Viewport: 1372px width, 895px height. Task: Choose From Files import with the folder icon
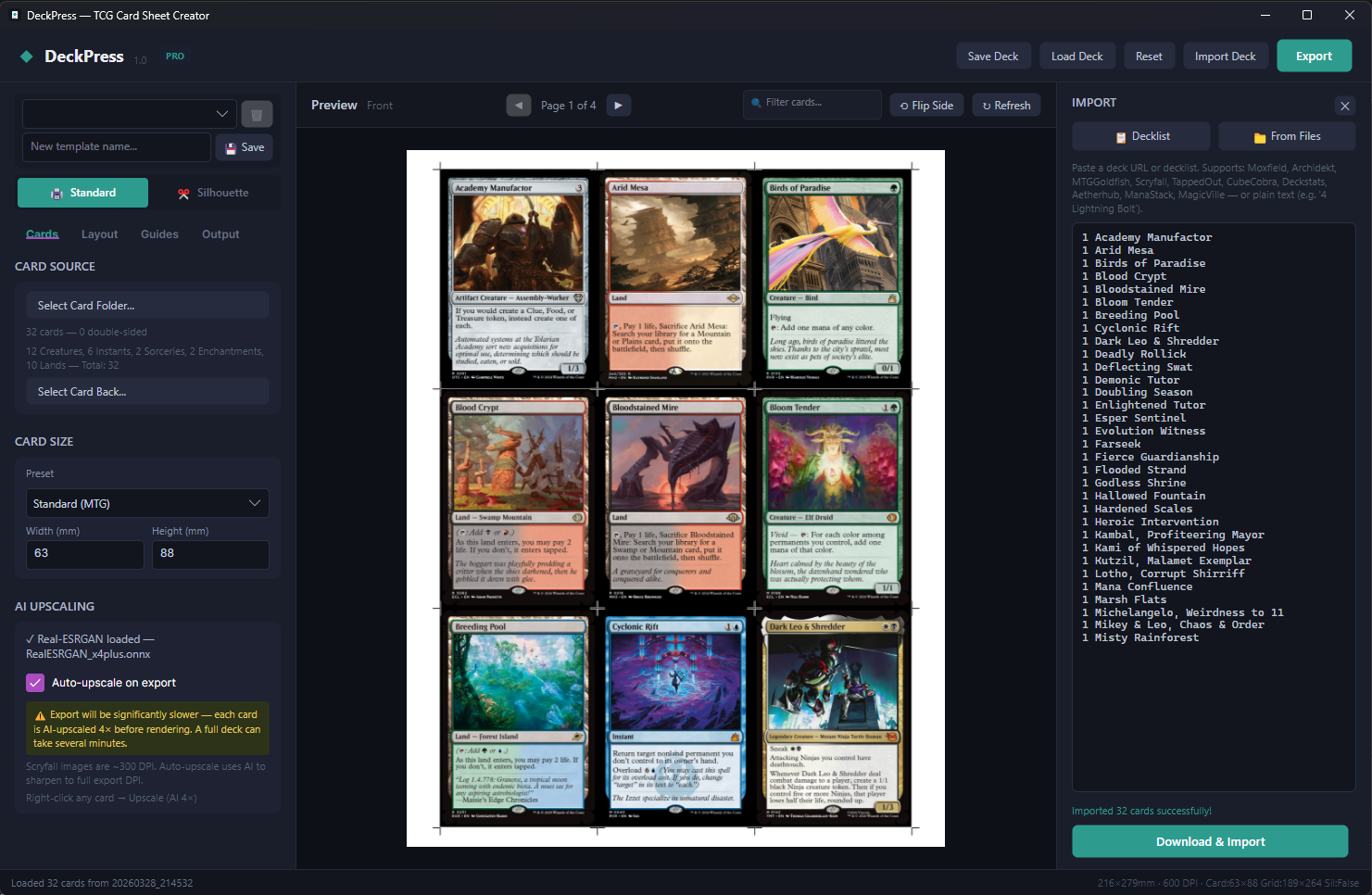point(1287,135)
